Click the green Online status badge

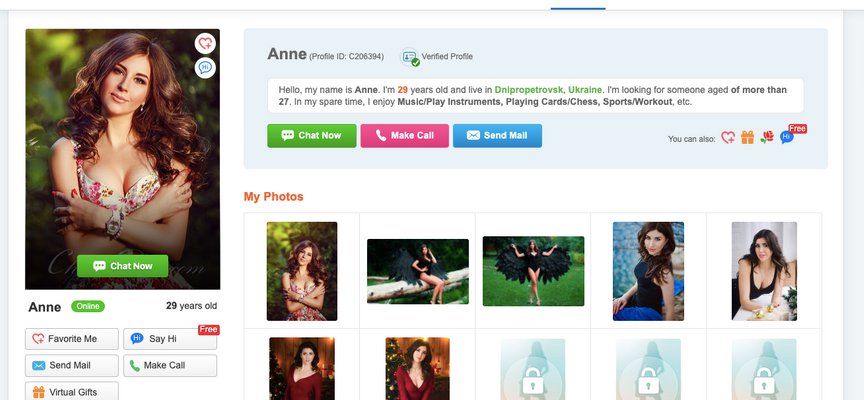point(88,306)
